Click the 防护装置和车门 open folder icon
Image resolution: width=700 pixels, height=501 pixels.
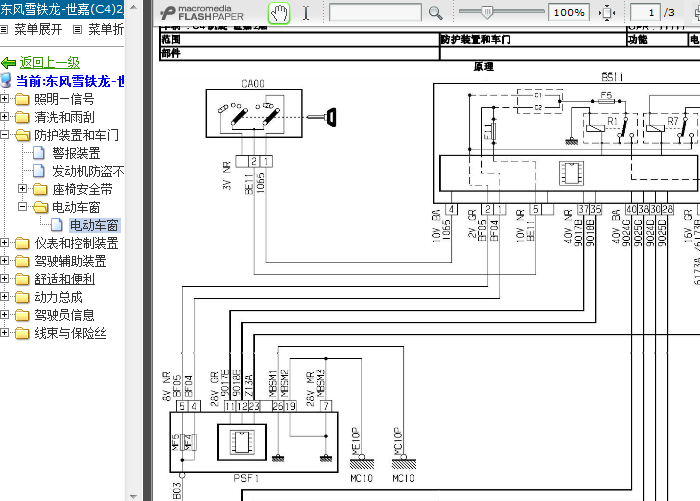tap(22, 135)
